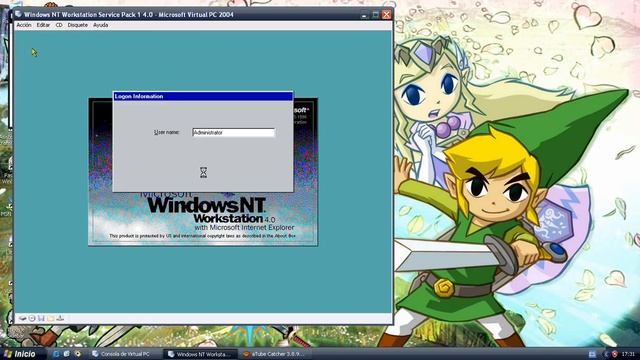Viewport: 640px width, 360px height.
Task: Click the floppy disk status icon
Action: [41, 318]
